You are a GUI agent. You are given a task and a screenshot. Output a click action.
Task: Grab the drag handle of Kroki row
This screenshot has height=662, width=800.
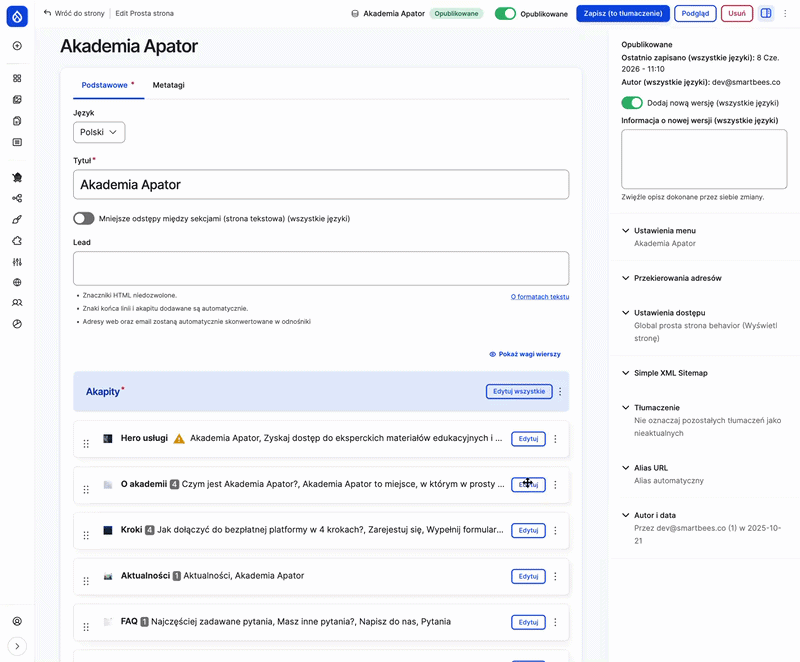point(86,536)
